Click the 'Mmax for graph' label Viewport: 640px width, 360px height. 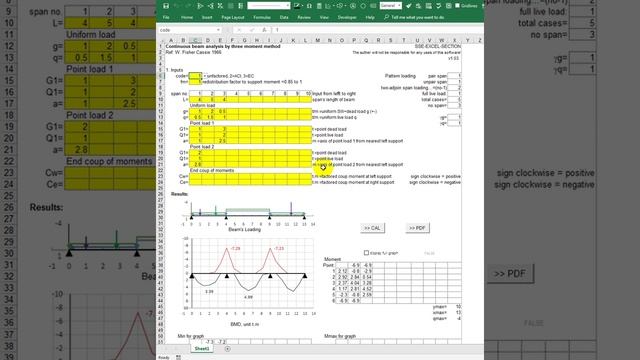(x=340, y=336)
